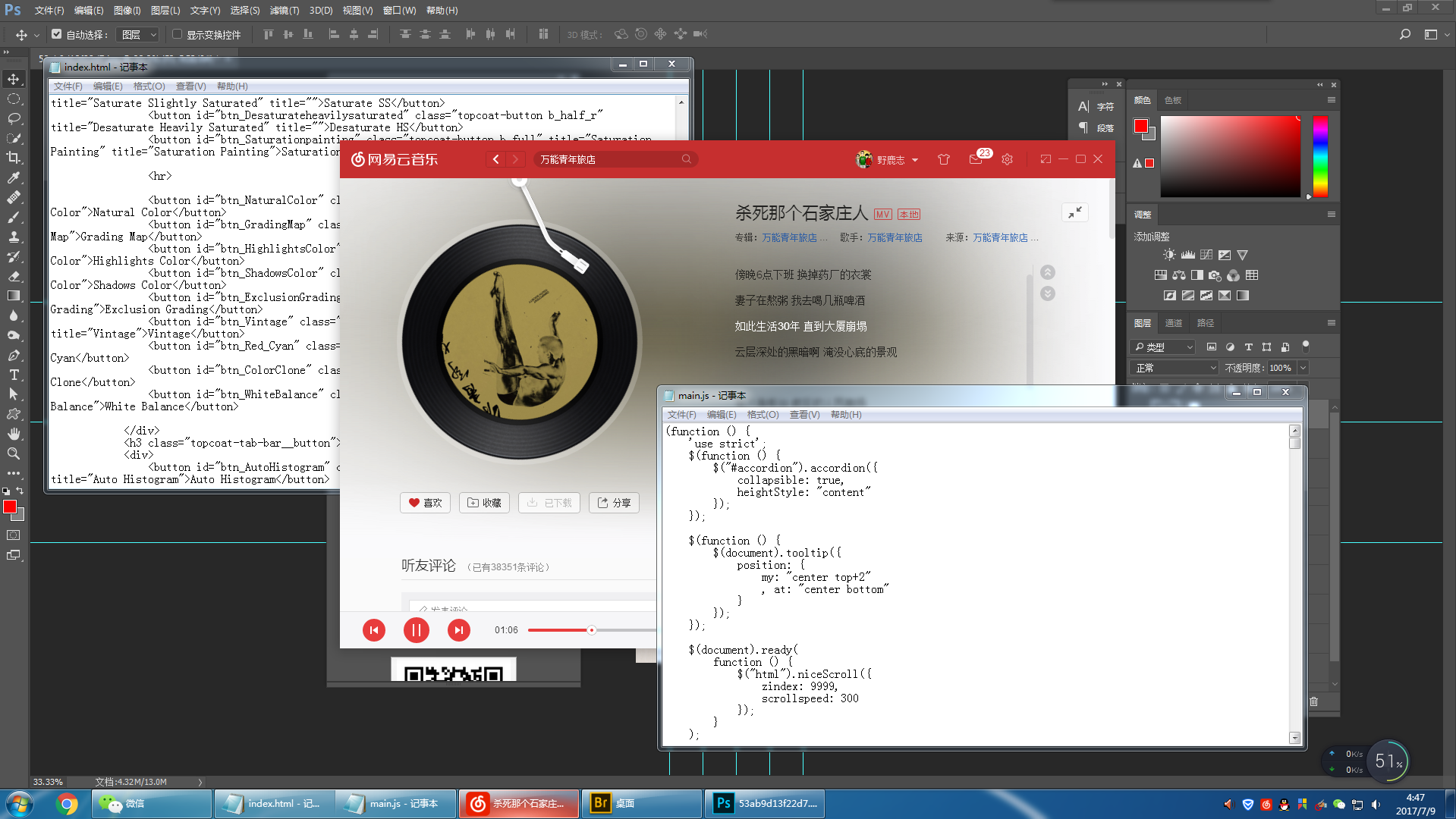
Task: Click the Collect button for the song
Action: point(484,503)
